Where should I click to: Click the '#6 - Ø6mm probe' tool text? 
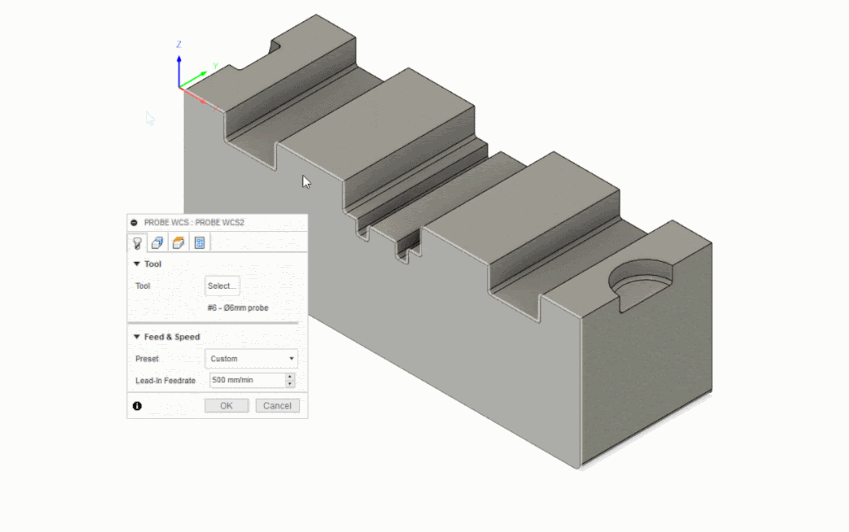(x=238, y=308)
